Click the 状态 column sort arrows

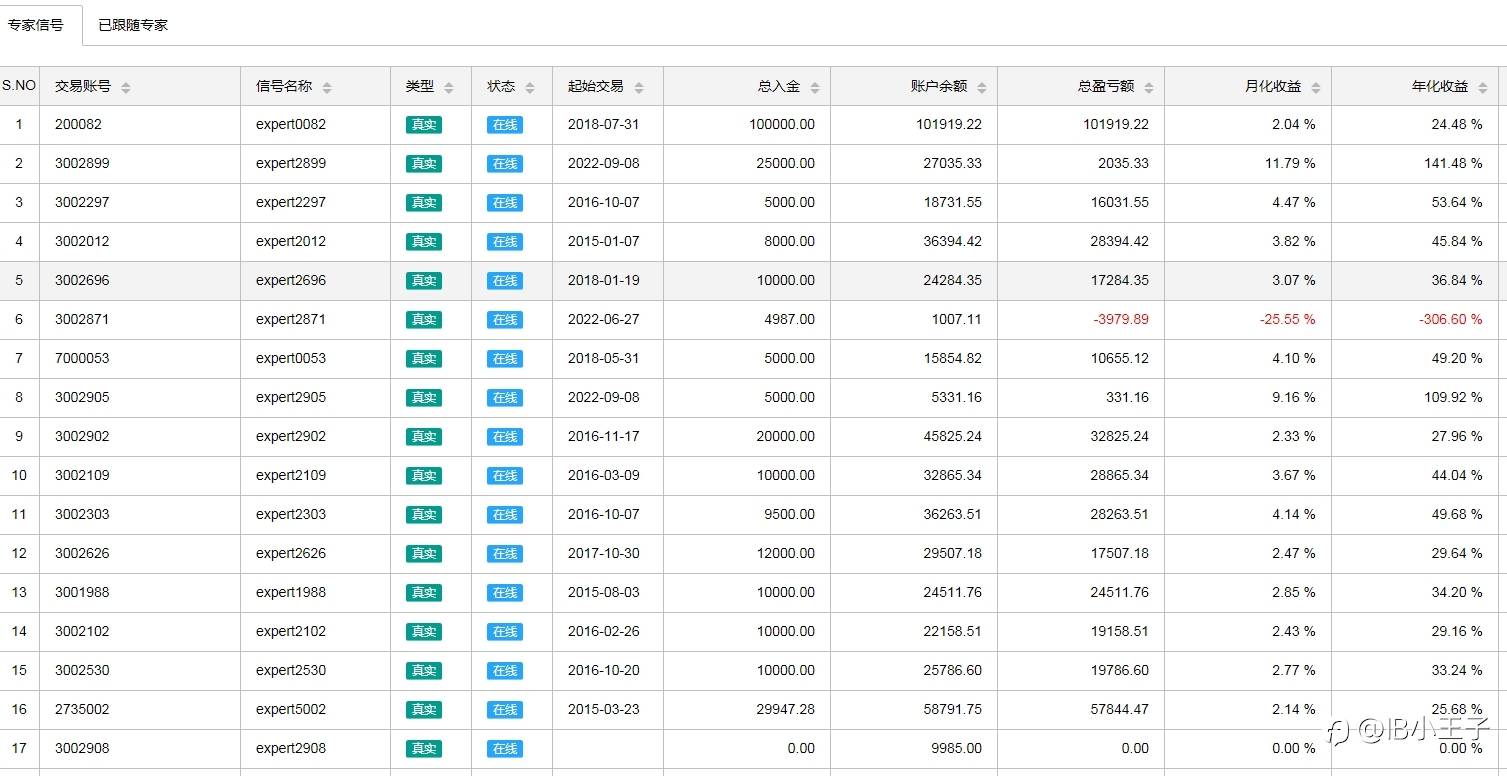[x=530, y=88]
